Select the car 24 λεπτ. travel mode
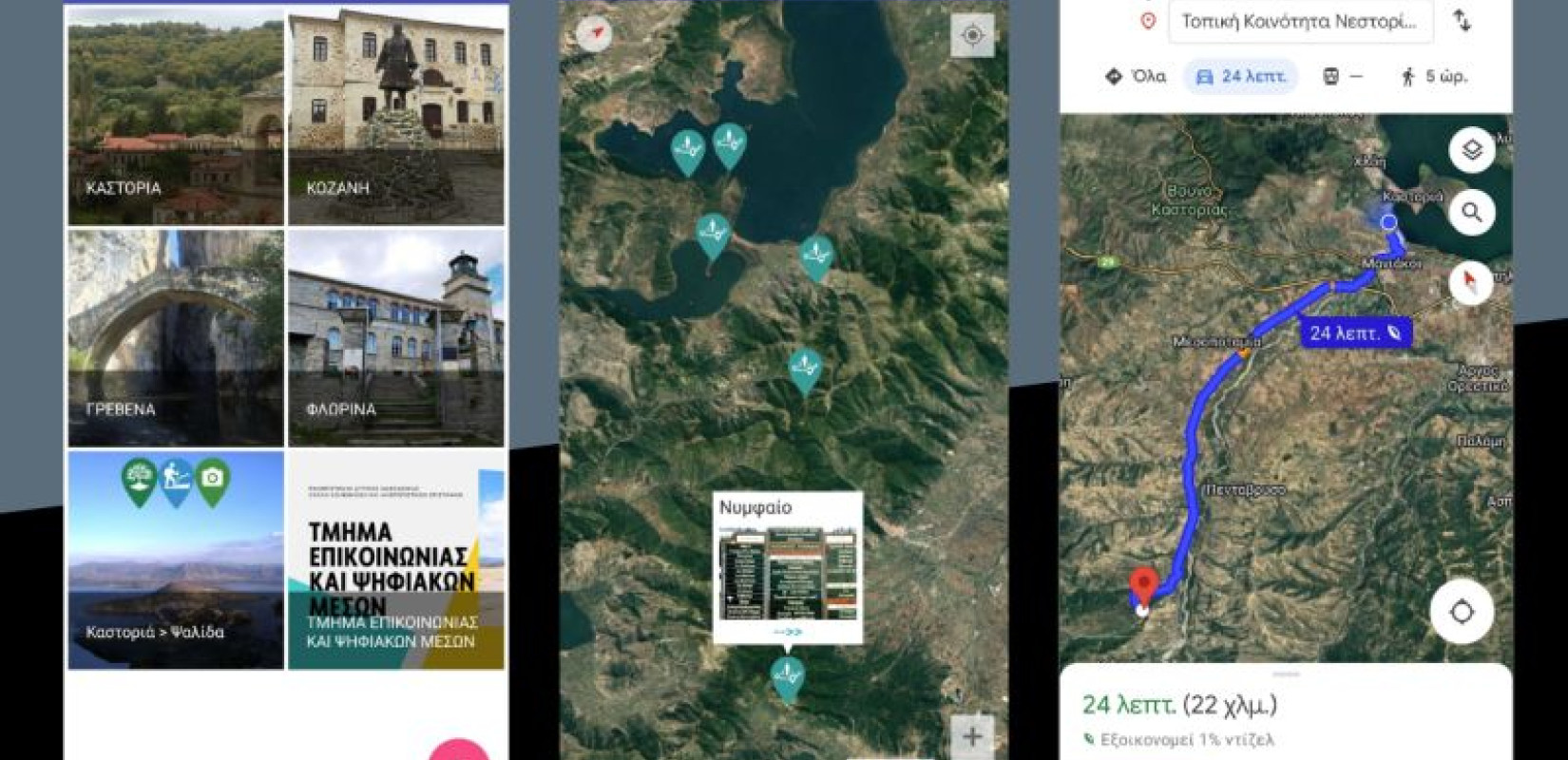 pos(1241,77)
